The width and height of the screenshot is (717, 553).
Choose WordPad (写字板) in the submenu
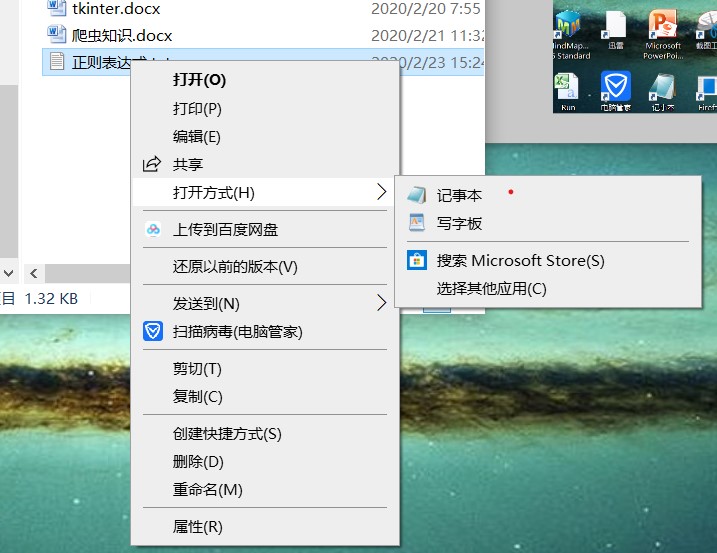pyautogui.click(x=459, y=224)
